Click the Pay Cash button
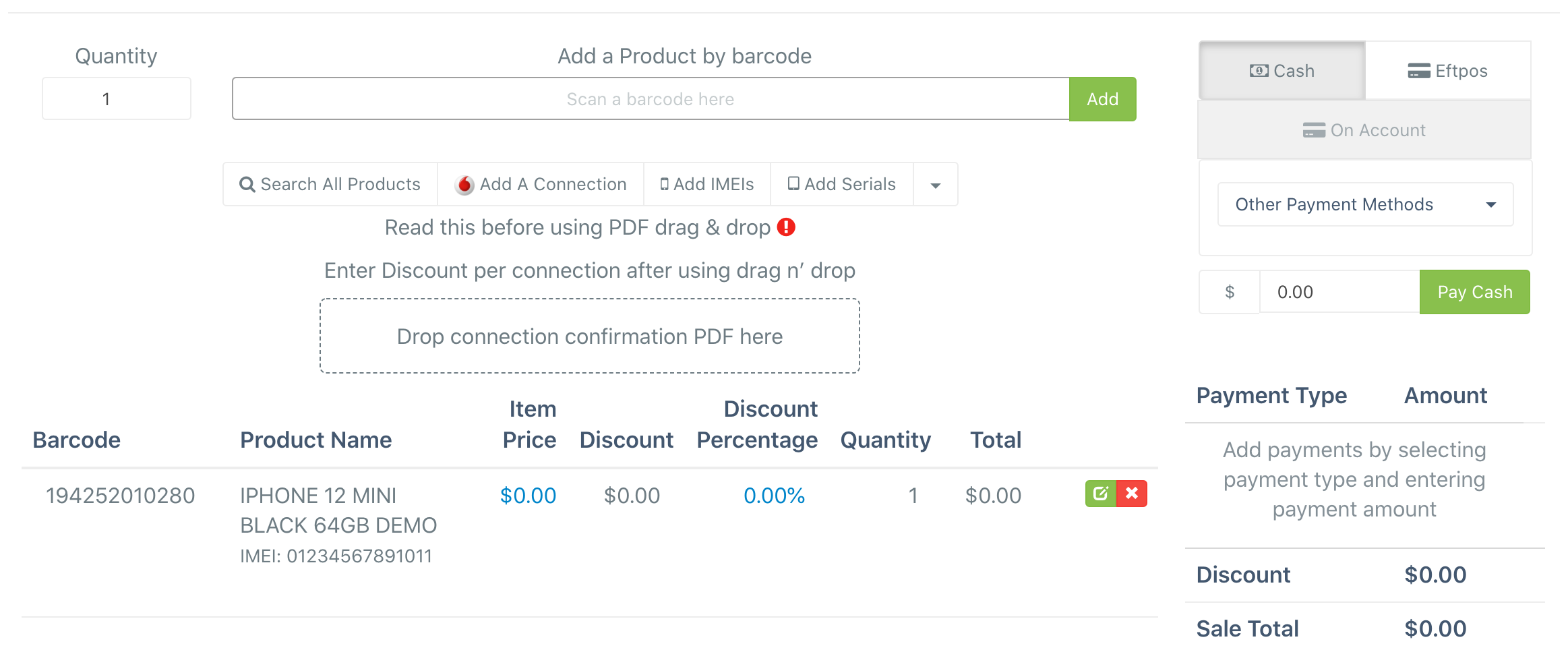The height and width of the screenshot is (650, 1568). (x=1475, y=292)
